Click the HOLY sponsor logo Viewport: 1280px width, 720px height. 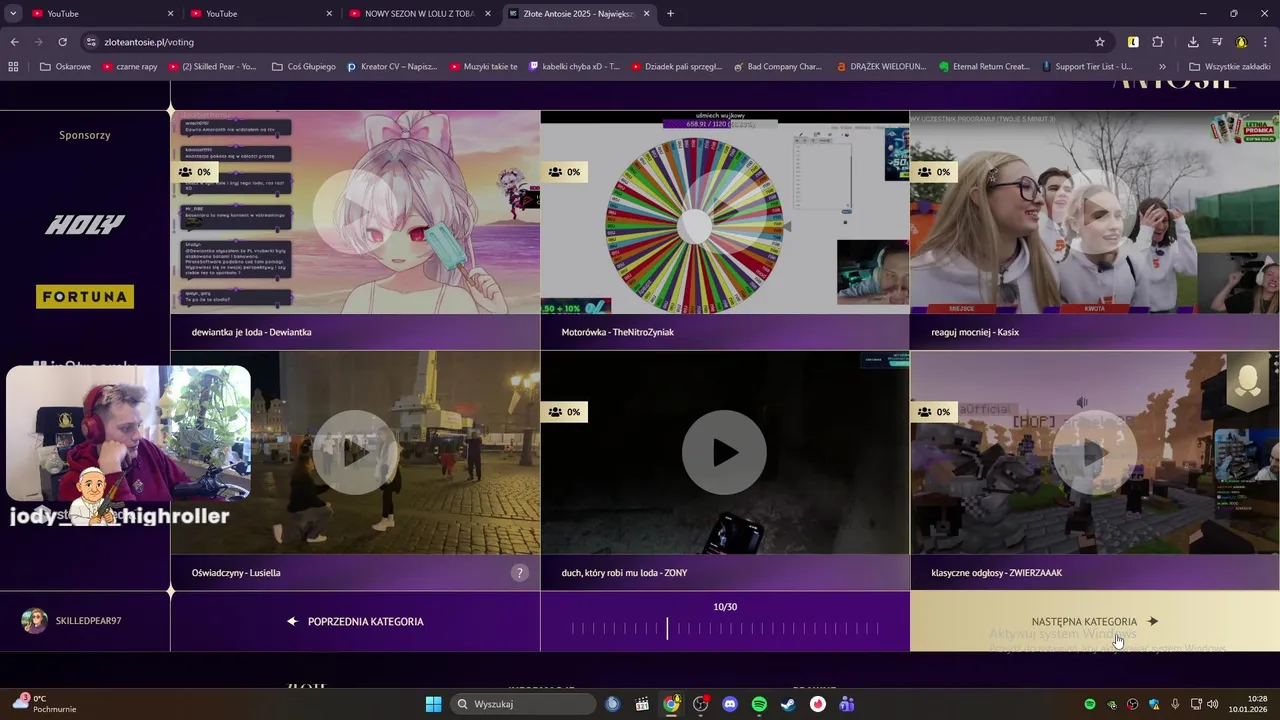pyautogui.click(x=85, y=224)
